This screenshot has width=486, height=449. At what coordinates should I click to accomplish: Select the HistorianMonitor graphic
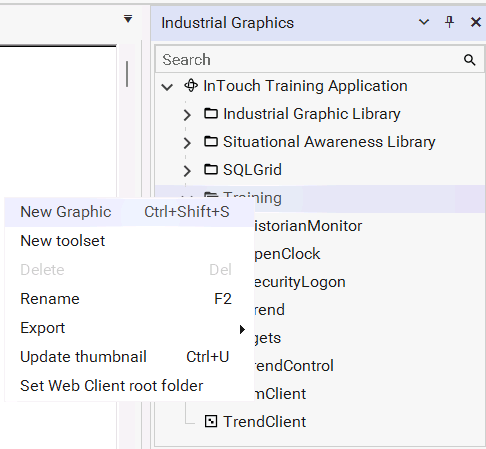[x=307, y=226]
